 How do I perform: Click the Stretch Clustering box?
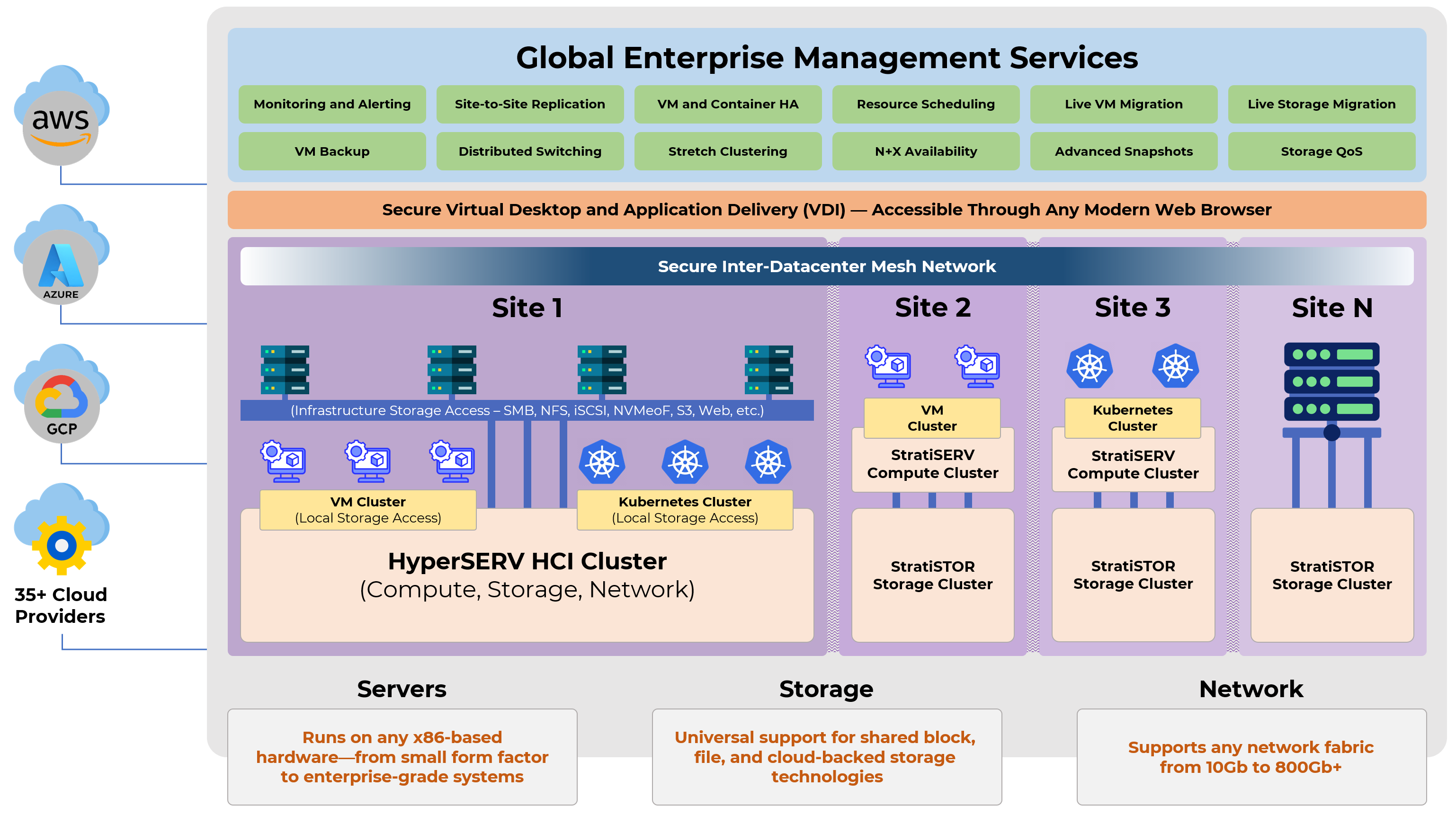[727, 152]
